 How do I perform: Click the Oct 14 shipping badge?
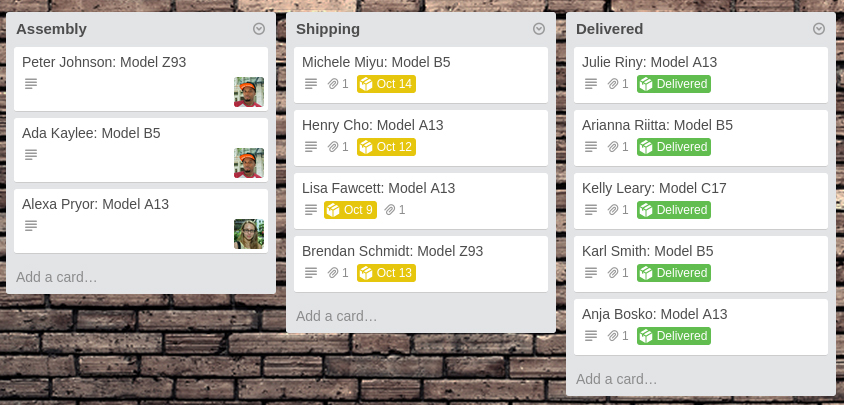click(x=386, y=84)
